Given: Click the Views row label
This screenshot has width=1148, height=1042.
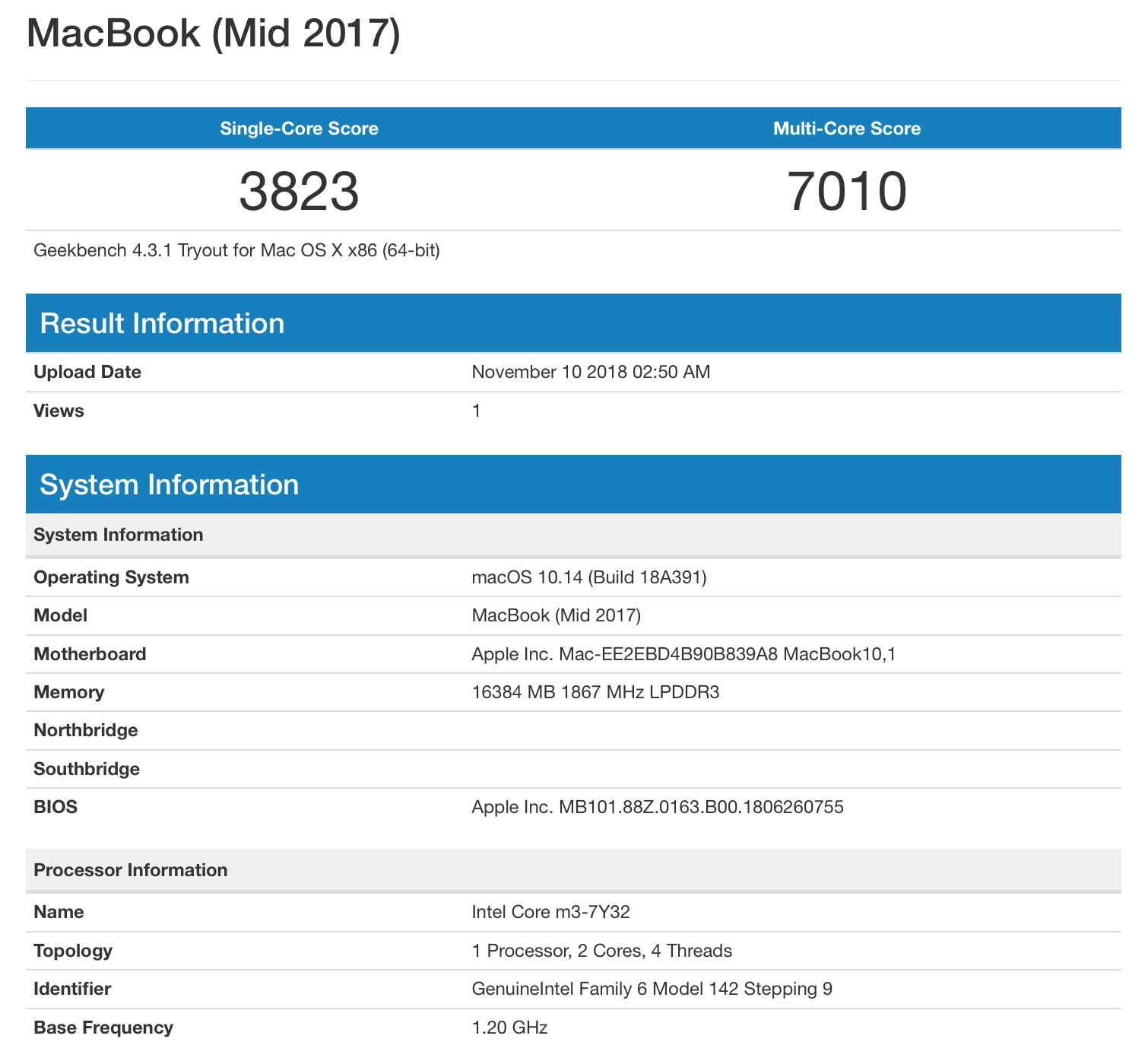Looking at the screenshot, I should [59, 411].
